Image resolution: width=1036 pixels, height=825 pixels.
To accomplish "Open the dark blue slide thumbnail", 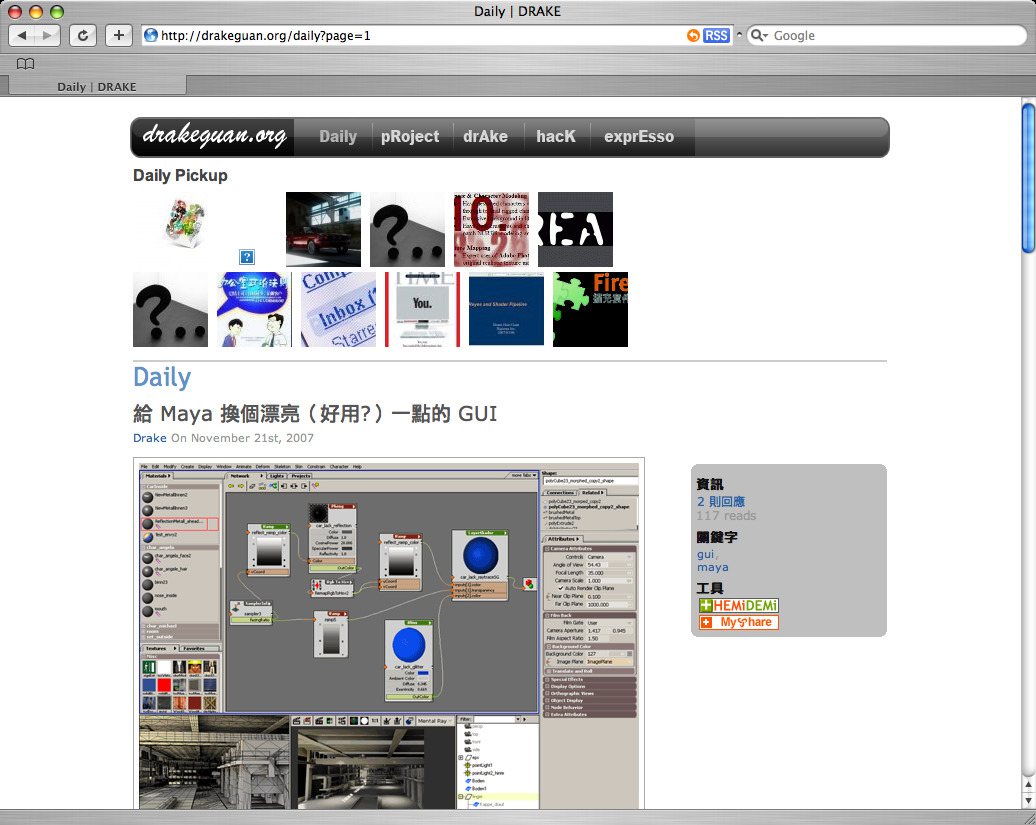I will click(x=506, y=309).
